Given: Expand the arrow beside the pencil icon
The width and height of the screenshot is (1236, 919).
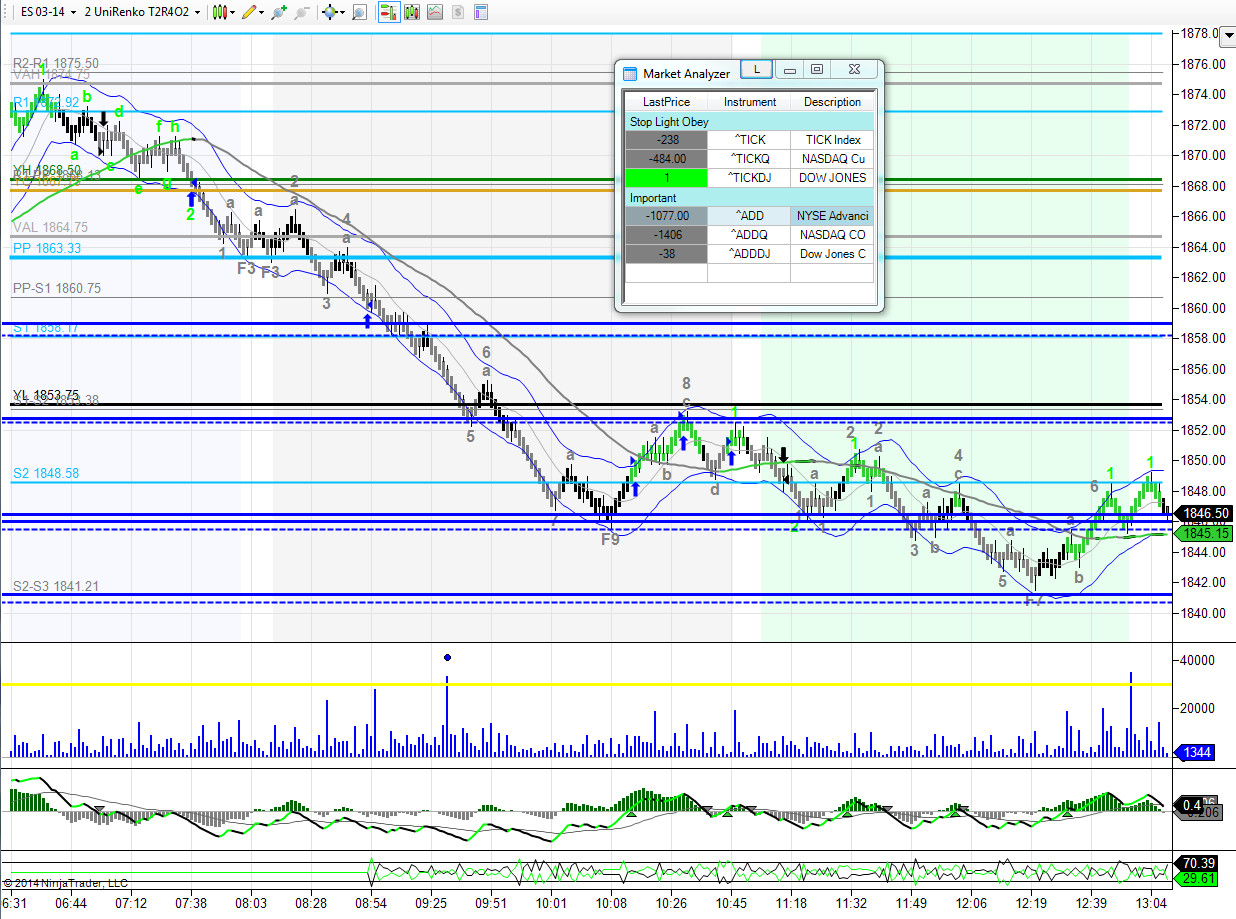Looking at the screenshot, I should click(262, 13).
